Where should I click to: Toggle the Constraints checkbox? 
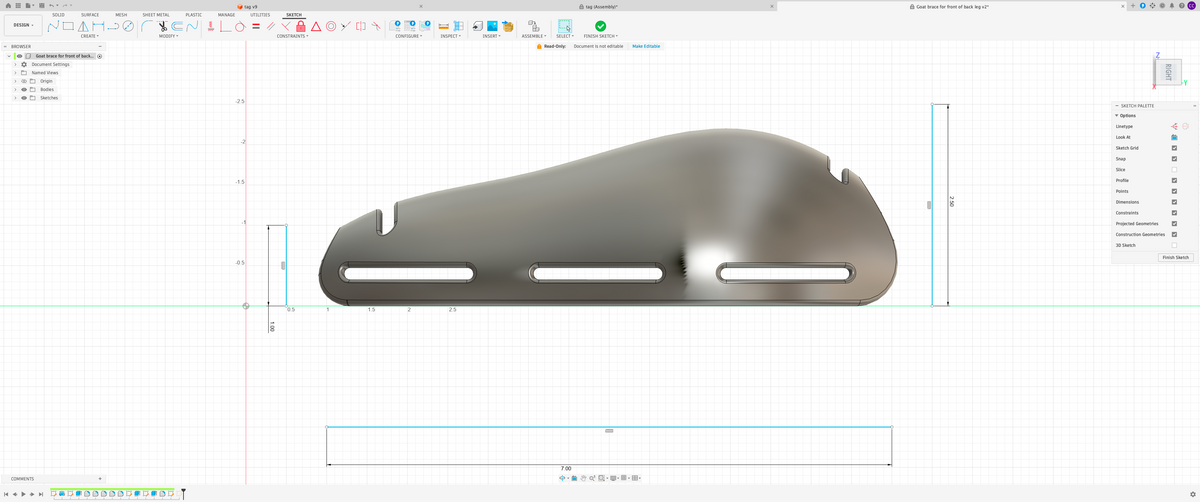point(1174,213)
